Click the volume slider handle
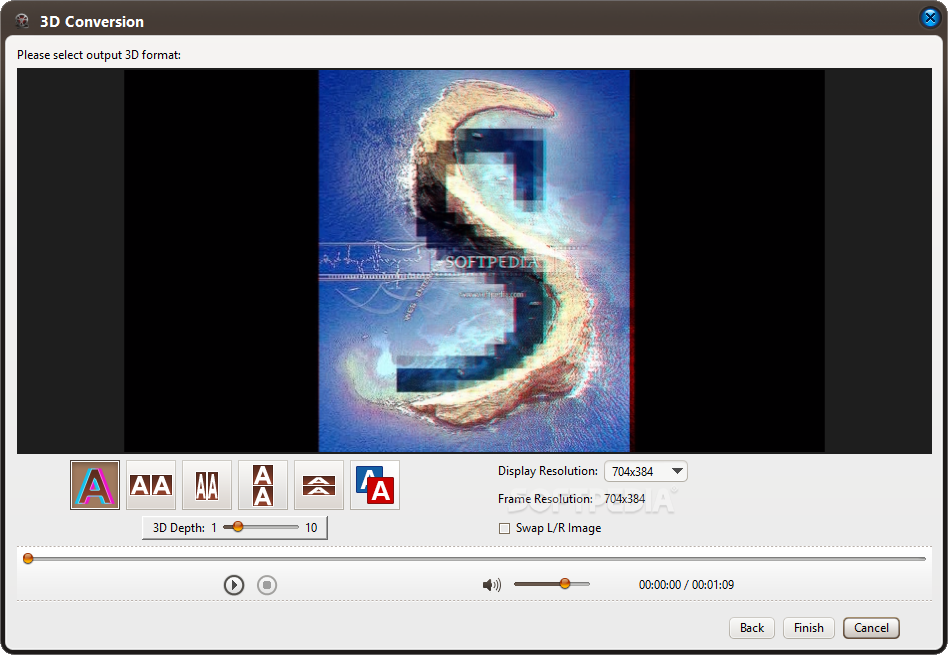The height and width of the screenshot is (655, 948). (565, 584)
